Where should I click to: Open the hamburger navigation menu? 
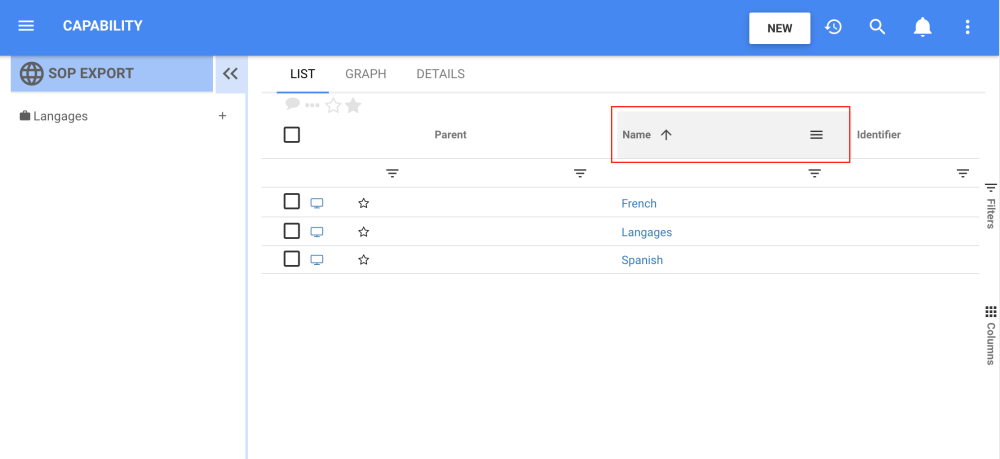coord(26,26)
